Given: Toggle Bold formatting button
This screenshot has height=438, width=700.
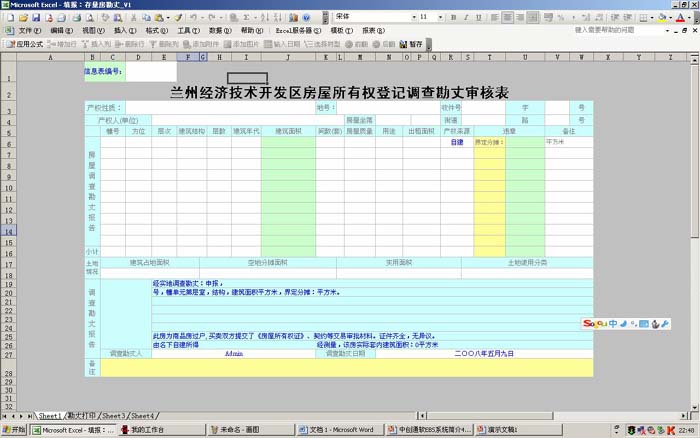Looking at the screenshot, I should click(x=455, y=18).
